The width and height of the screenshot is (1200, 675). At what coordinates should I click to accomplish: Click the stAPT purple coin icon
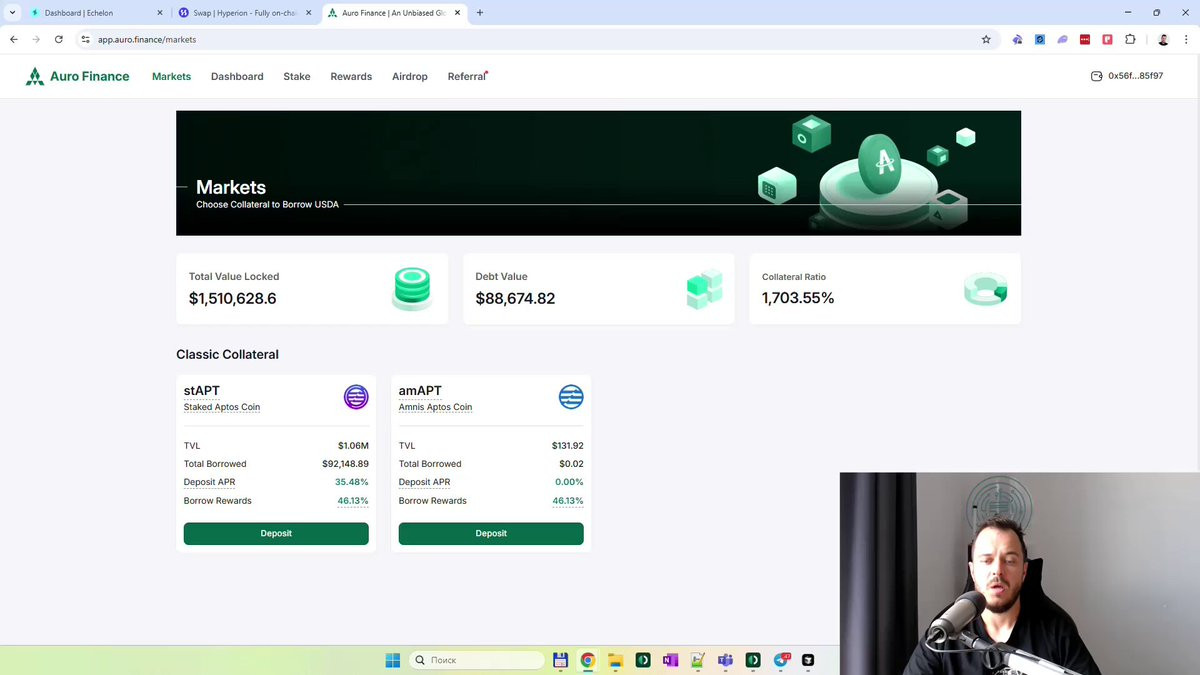click(356, 397)
